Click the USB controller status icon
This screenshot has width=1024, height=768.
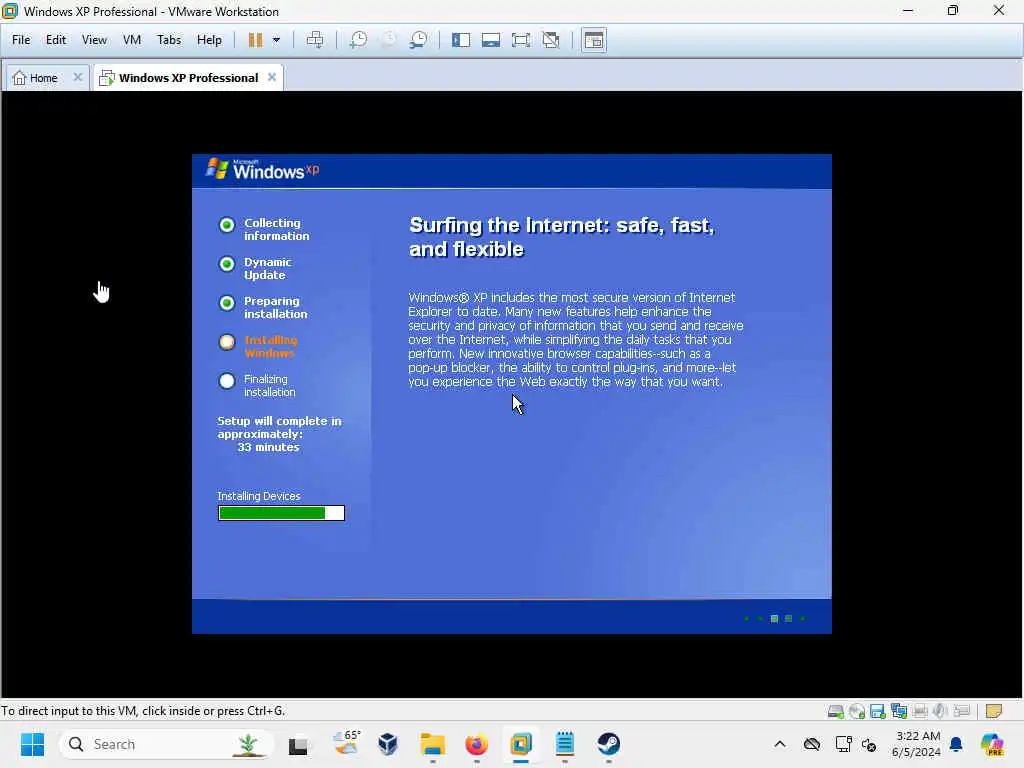click(961, 711)
